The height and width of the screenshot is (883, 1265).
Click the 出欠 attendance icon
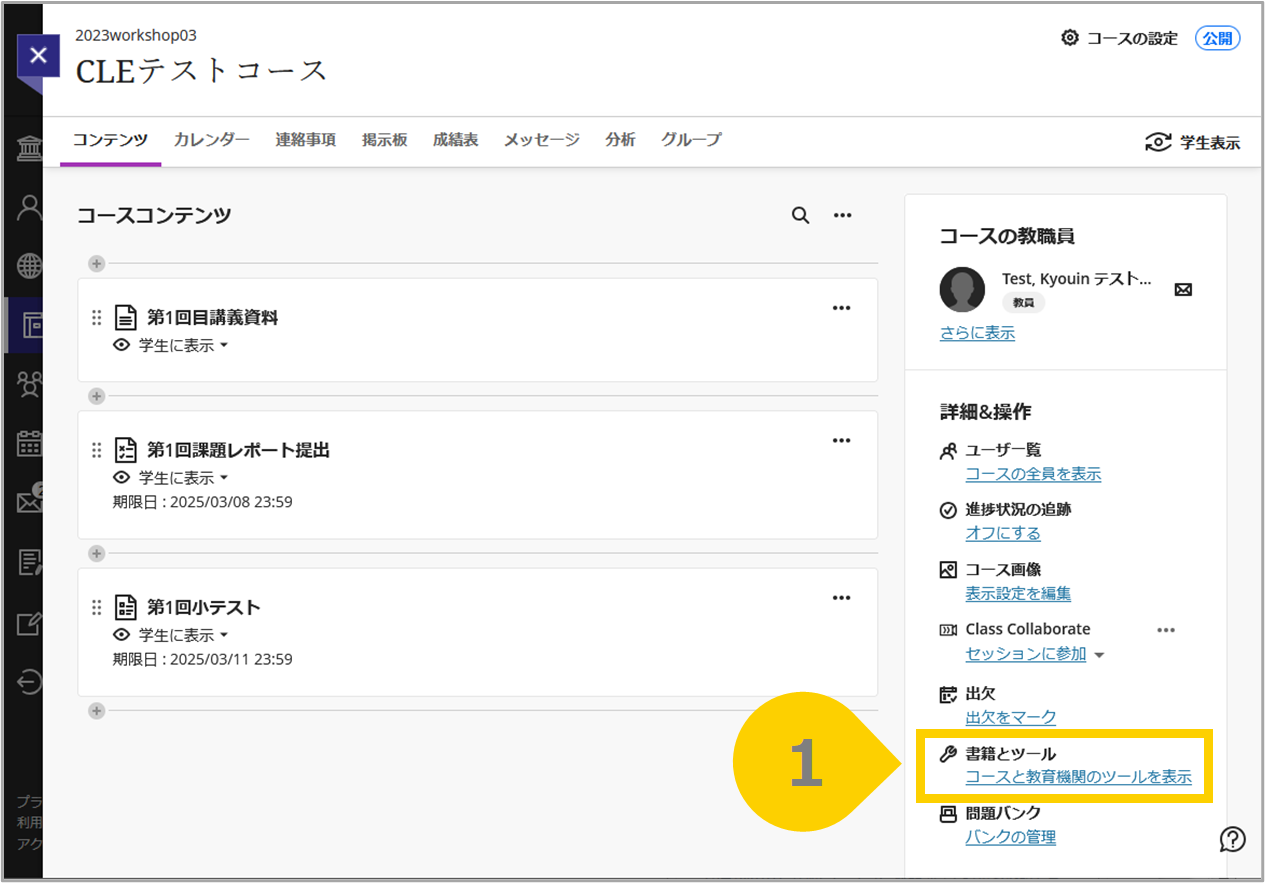(x=948, y=694)
